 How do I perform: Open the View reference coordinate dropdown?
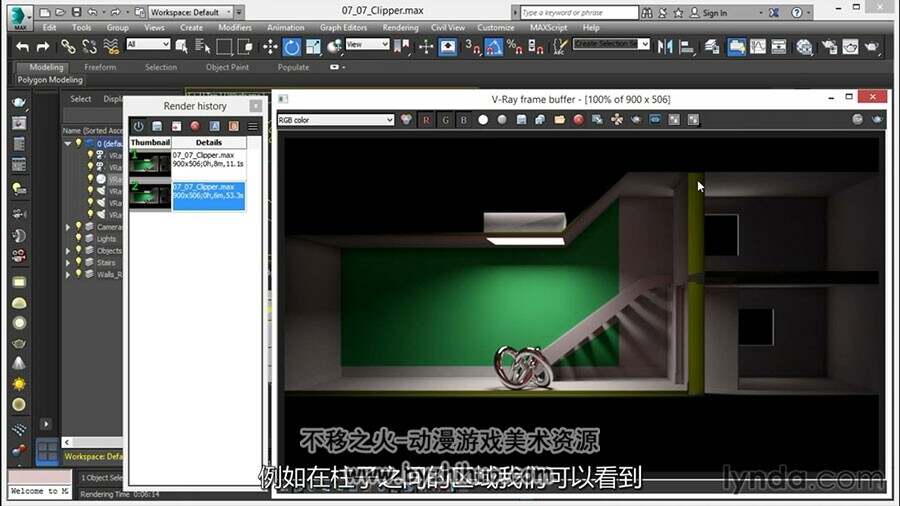[367, 44]
